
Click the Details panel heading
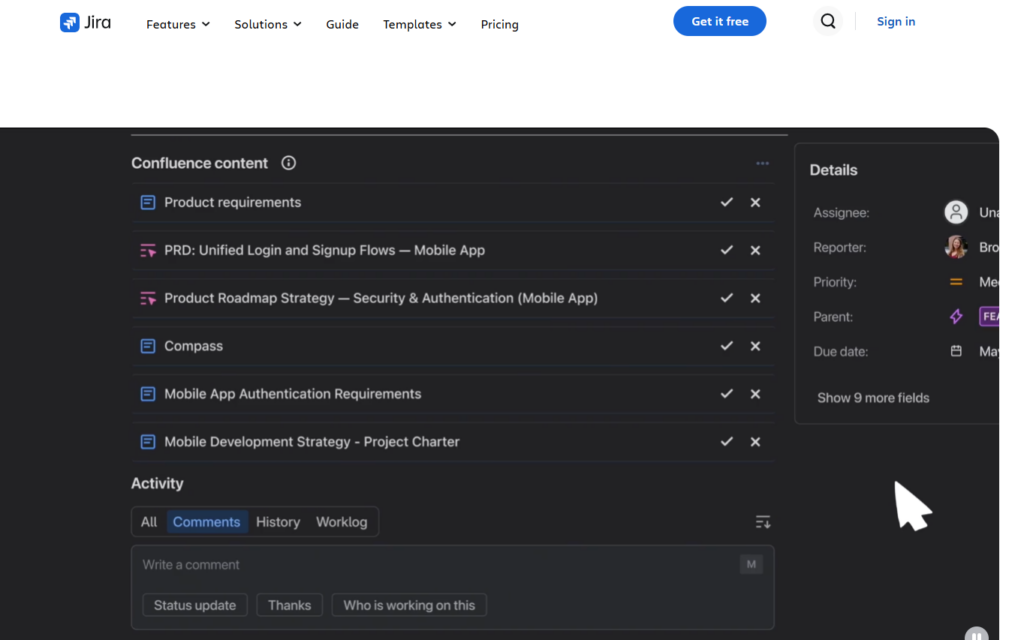(x=833, y=170)
